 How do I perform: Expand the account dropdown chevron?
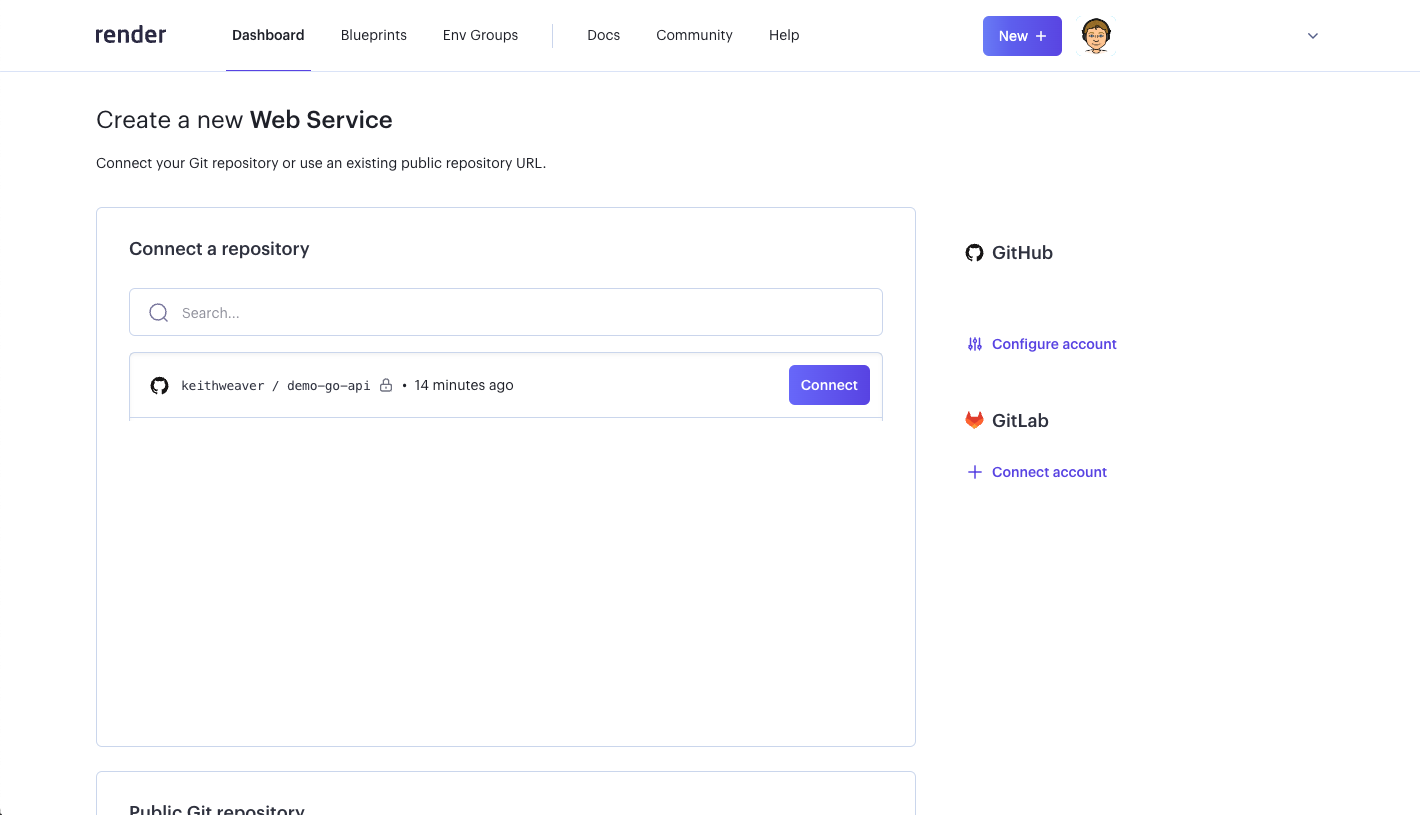pyautogui.click(x=1313, y=36)
